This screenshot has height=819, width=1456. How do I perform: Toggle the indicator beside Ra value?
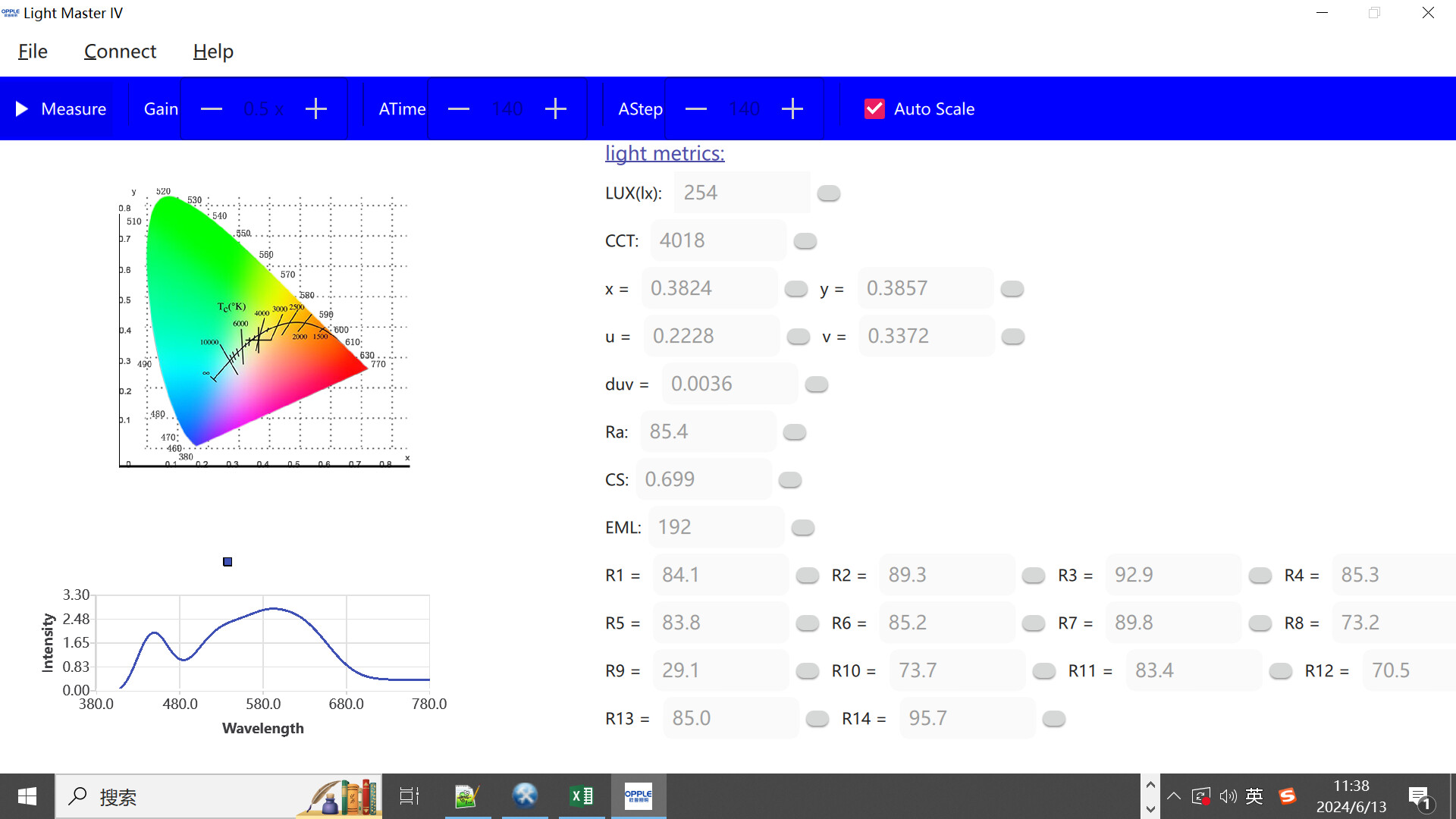(795, 432)
